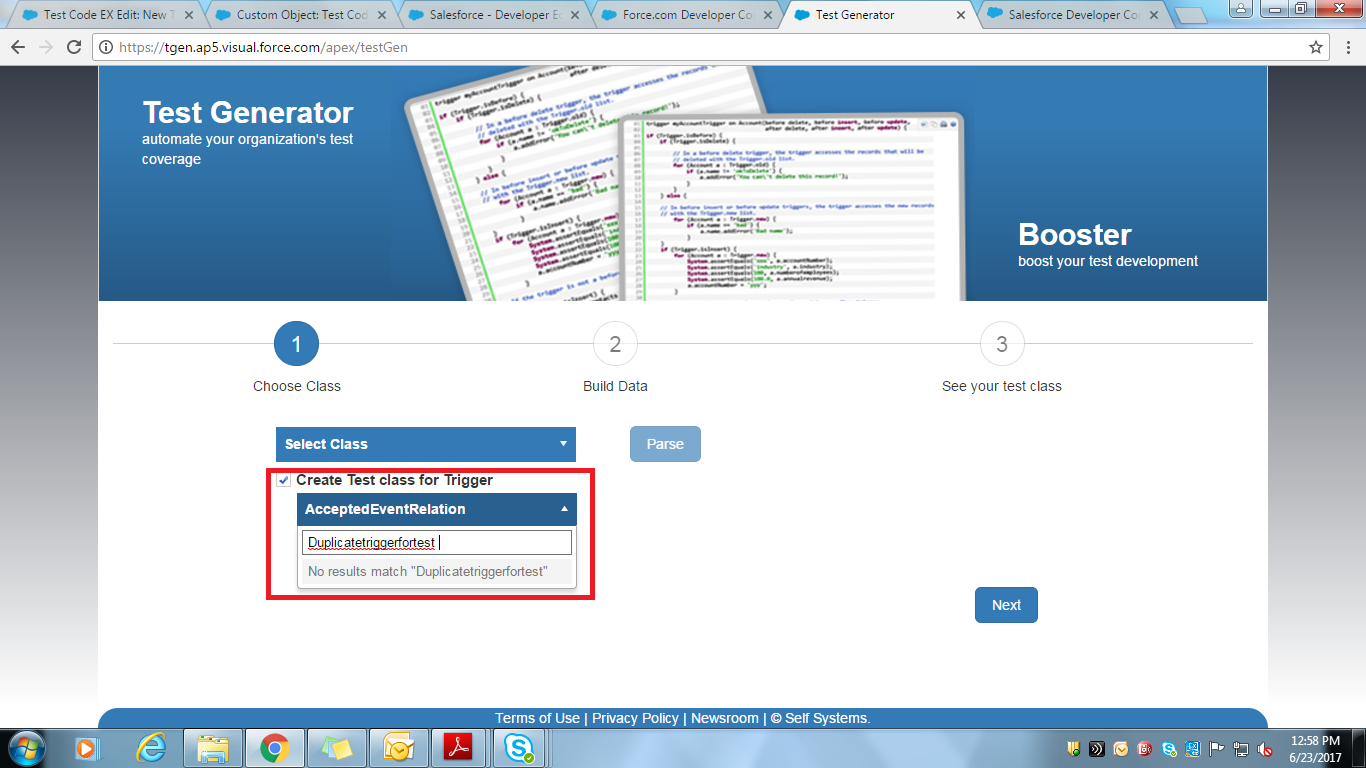
Task: Open Sticky Notes from the taskbar
Action: [x=336, y=748]
